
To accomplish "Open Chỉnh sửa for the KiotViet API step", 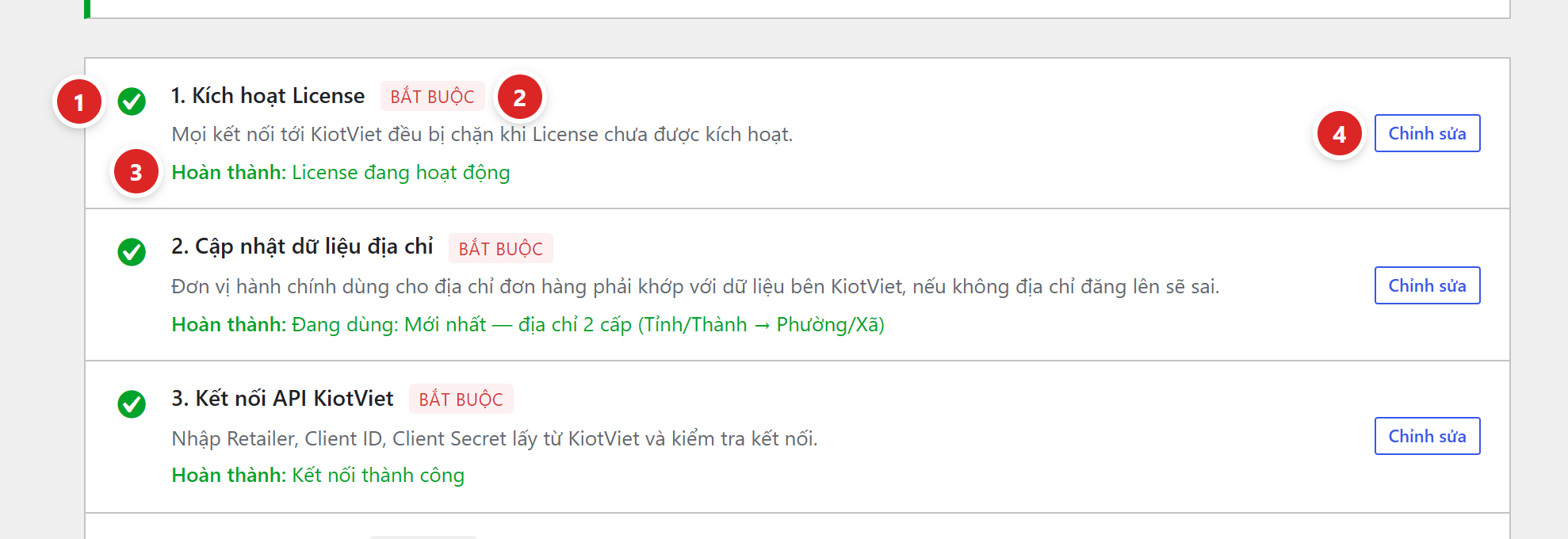I will (x=1427, y=436).
